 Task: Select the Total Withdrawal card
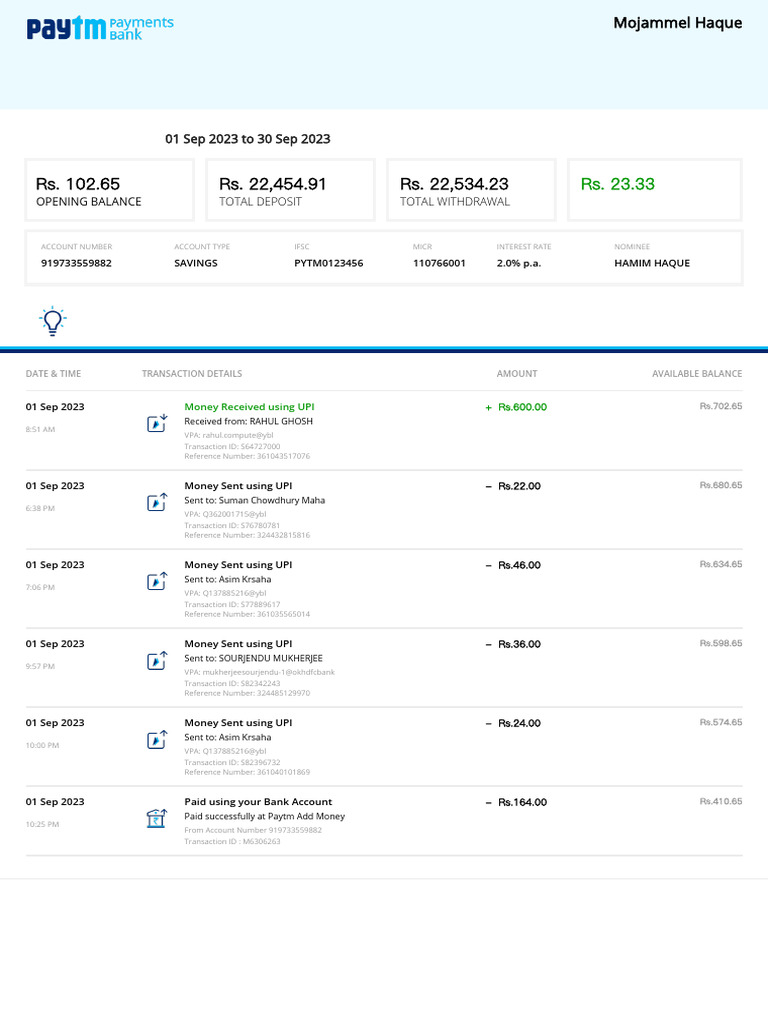470,190
